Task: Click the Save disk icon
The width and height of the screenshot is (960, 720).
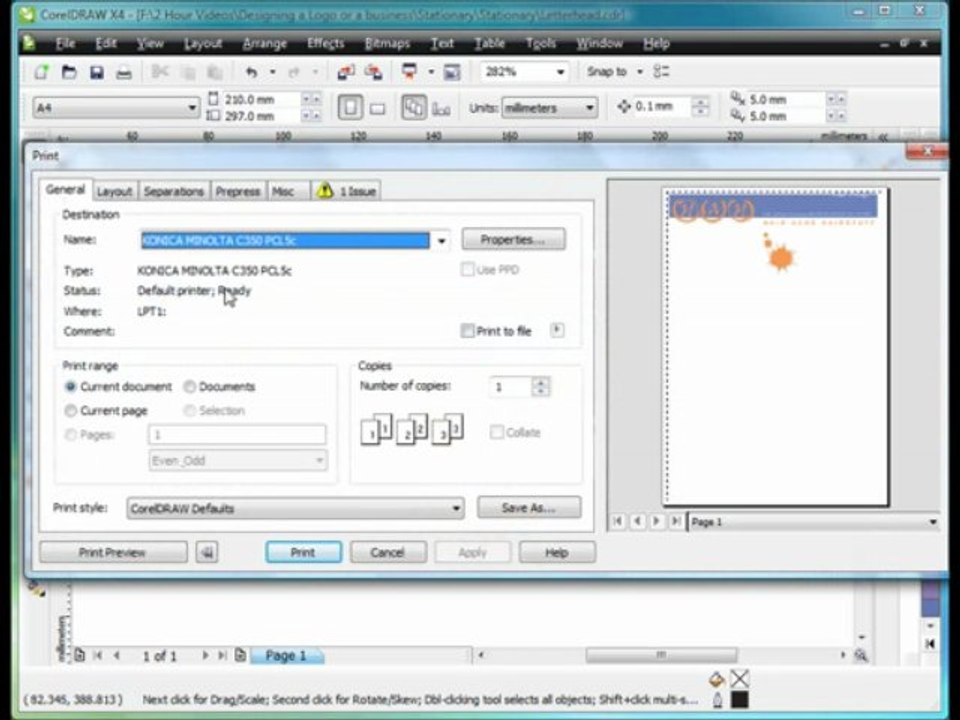Action: 96,73
